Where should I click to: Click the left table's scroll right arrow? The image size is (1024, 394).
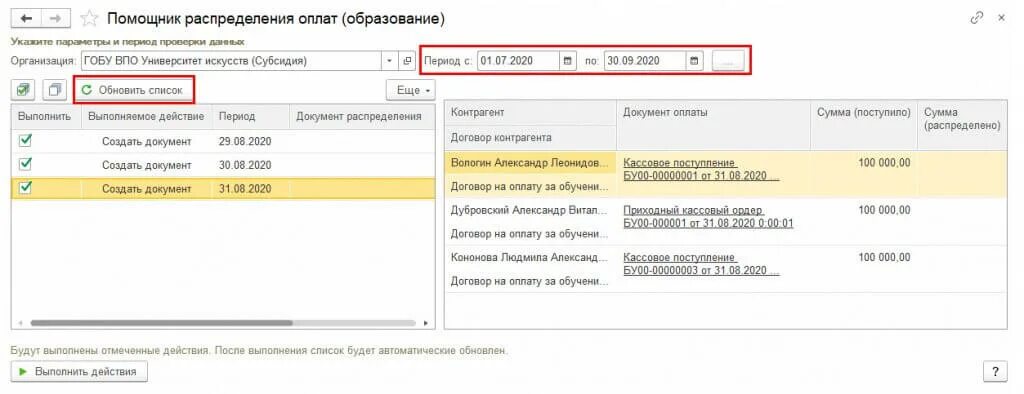click(x=425, y=323)
